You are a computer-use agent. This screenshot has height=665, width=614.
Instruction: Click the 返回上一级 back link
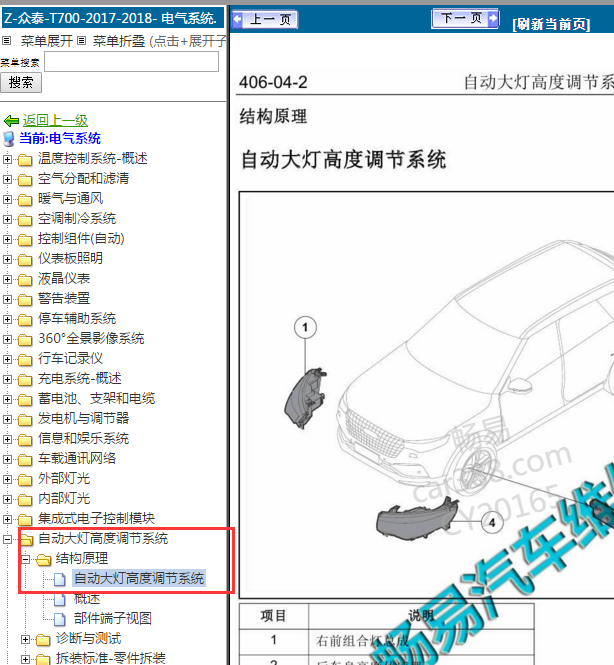coord(55,120)
